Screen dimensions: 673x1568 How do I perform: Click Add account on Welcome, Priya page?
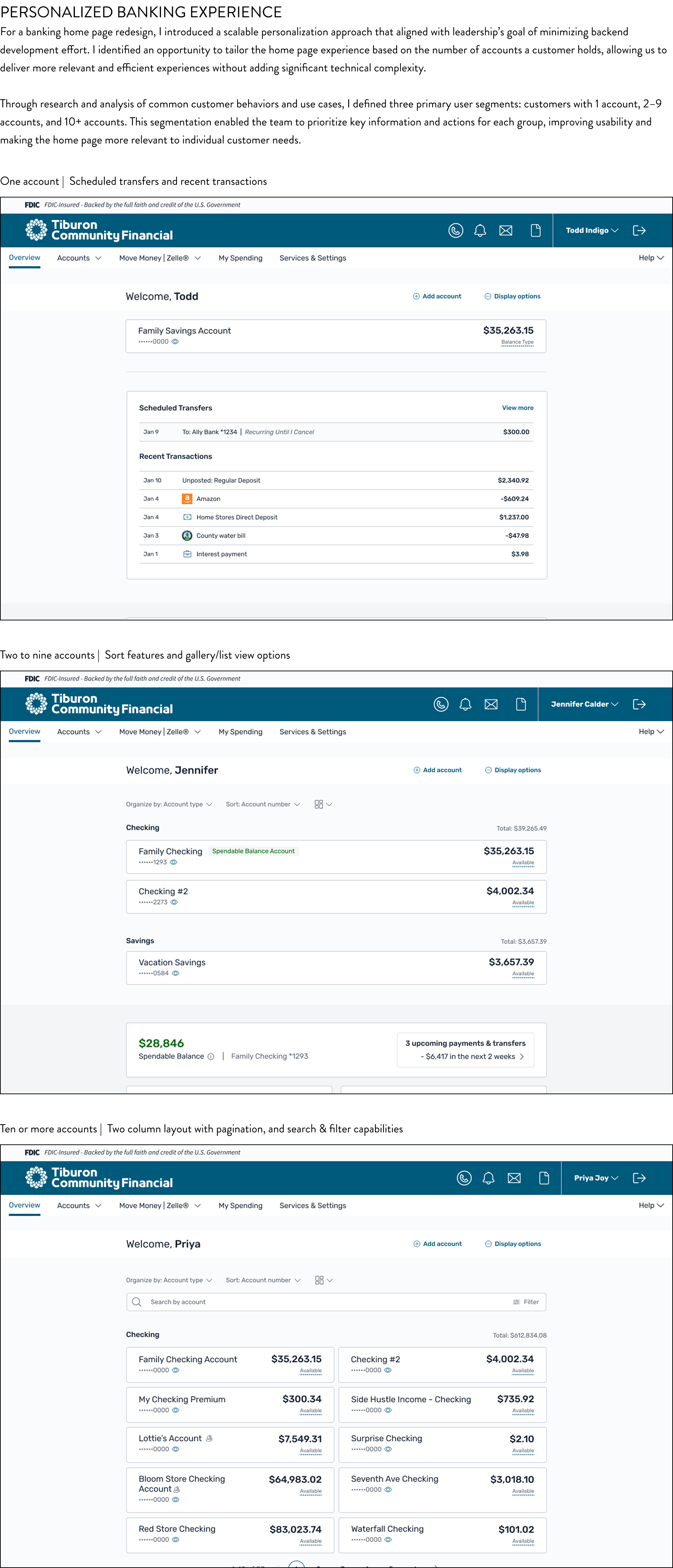tap(437, 1244)
